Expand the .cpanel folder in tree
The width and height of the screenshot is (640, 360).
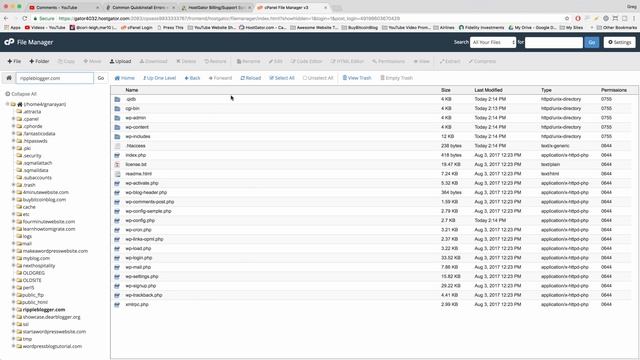tap(13, 119)
